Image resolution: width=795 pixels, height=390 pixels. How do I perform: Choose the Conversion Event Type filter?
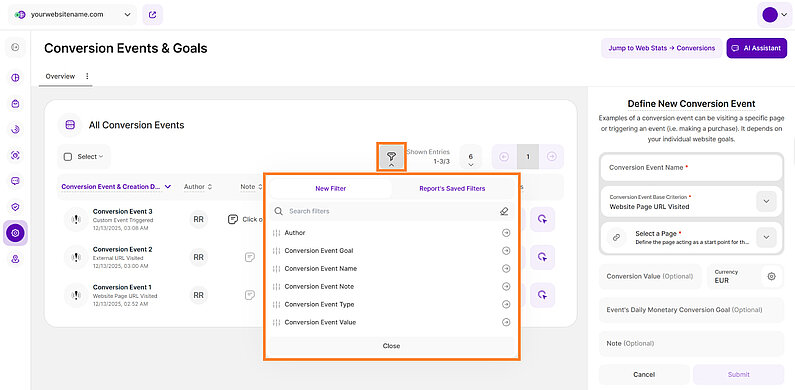click(x=391, y=304)
